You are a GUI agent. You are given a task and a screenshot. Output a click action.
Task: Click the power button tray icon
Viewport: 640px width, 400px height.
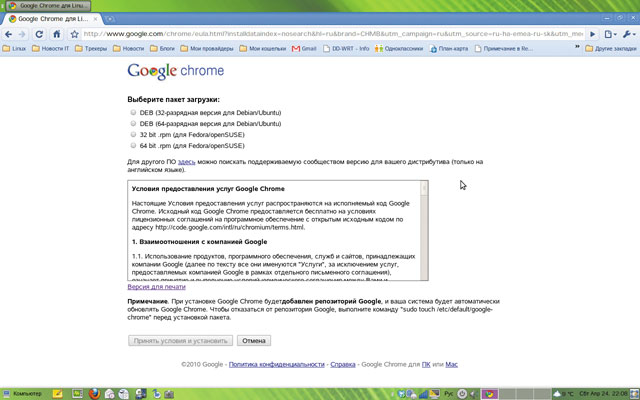(x=462, y=394)
